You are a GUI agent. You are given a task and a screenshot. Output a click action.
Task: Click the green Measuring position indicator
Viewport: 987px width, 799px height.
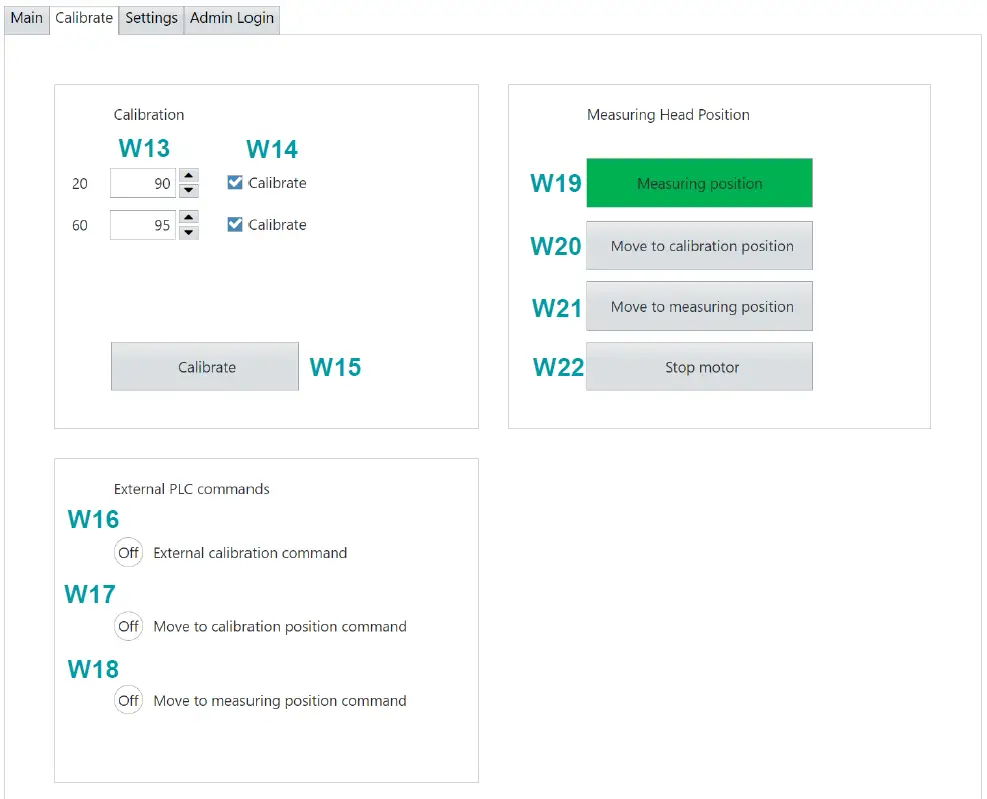click(x=699, y=183)
